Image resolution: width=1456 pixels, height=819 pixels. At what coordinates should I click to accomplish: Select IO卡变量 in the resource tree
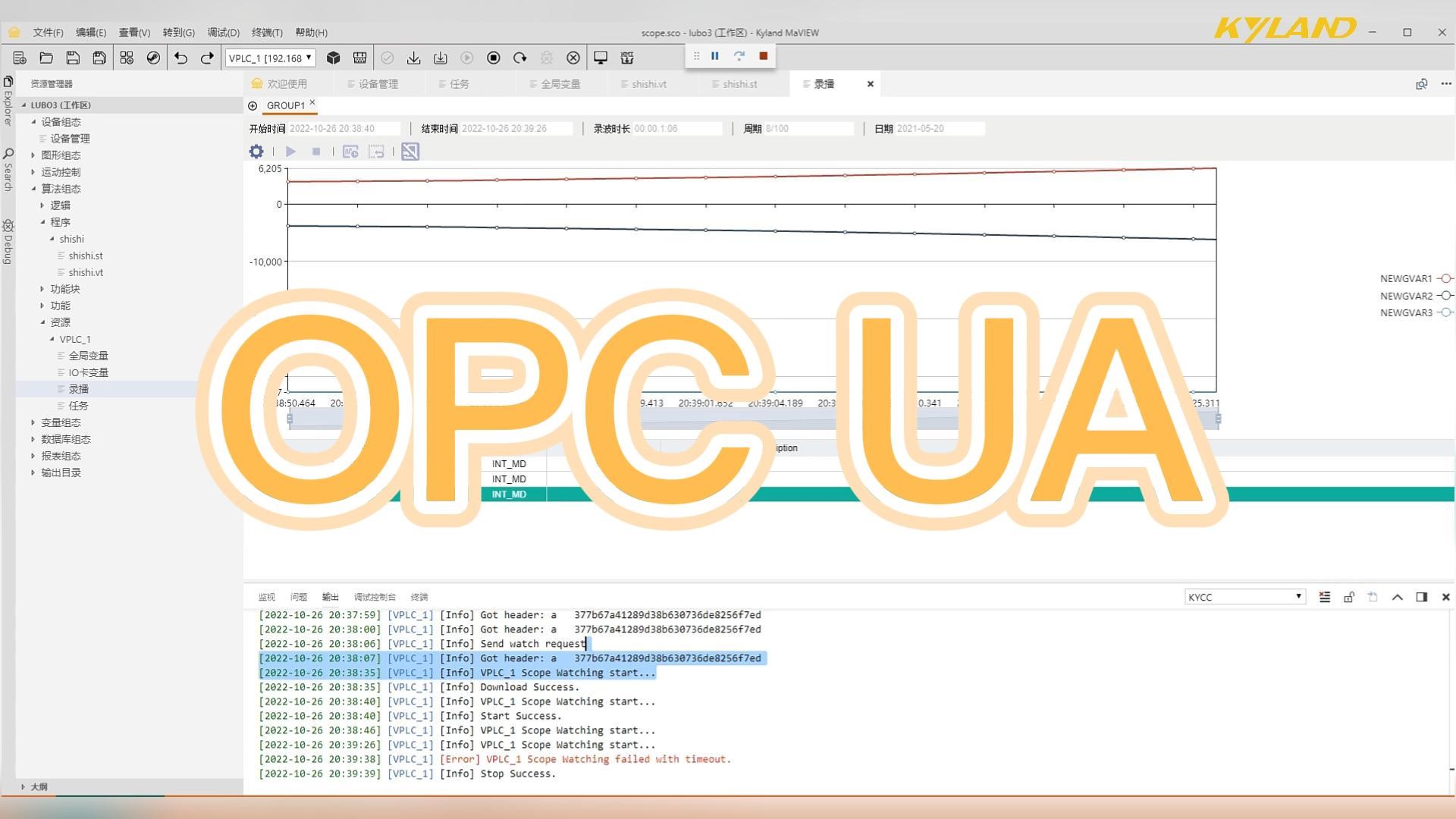click(x=88, y=372)
